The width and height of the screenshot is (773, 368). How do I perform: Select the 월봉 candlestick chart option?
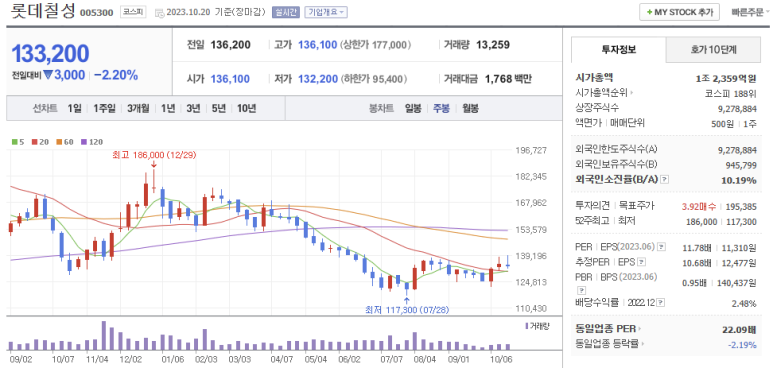[470, 109]
